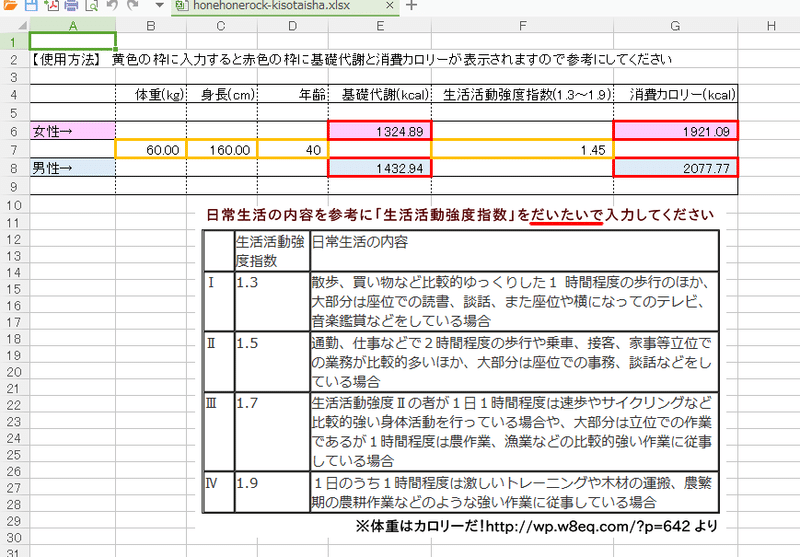Close the honehonerock-kisotaisha.xlsx tab

pos(389,6)
